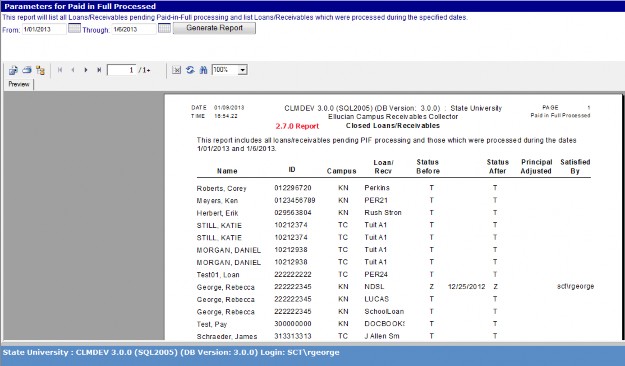Image resolution: width=625 pixels, height=366 pixels.
Task: Click the Rush Stron loan entry
Action: pyautogui.click(x=383, y=213)
